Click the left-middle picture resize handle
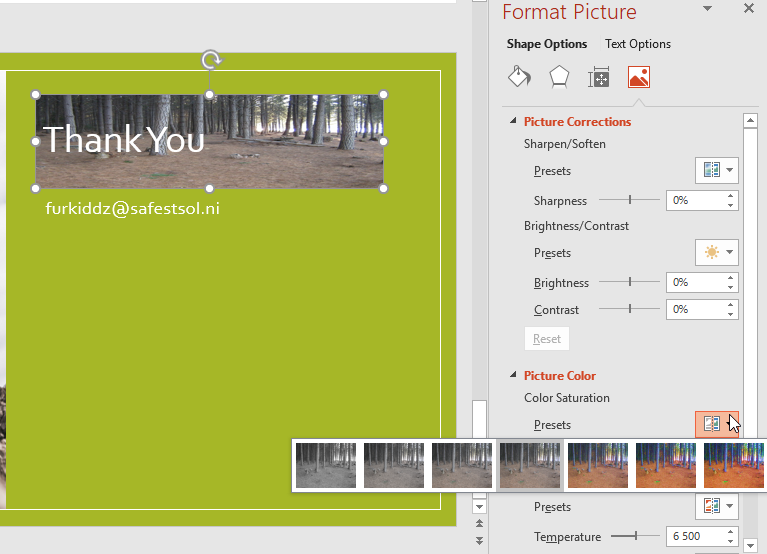 click(x=35, y=141)
